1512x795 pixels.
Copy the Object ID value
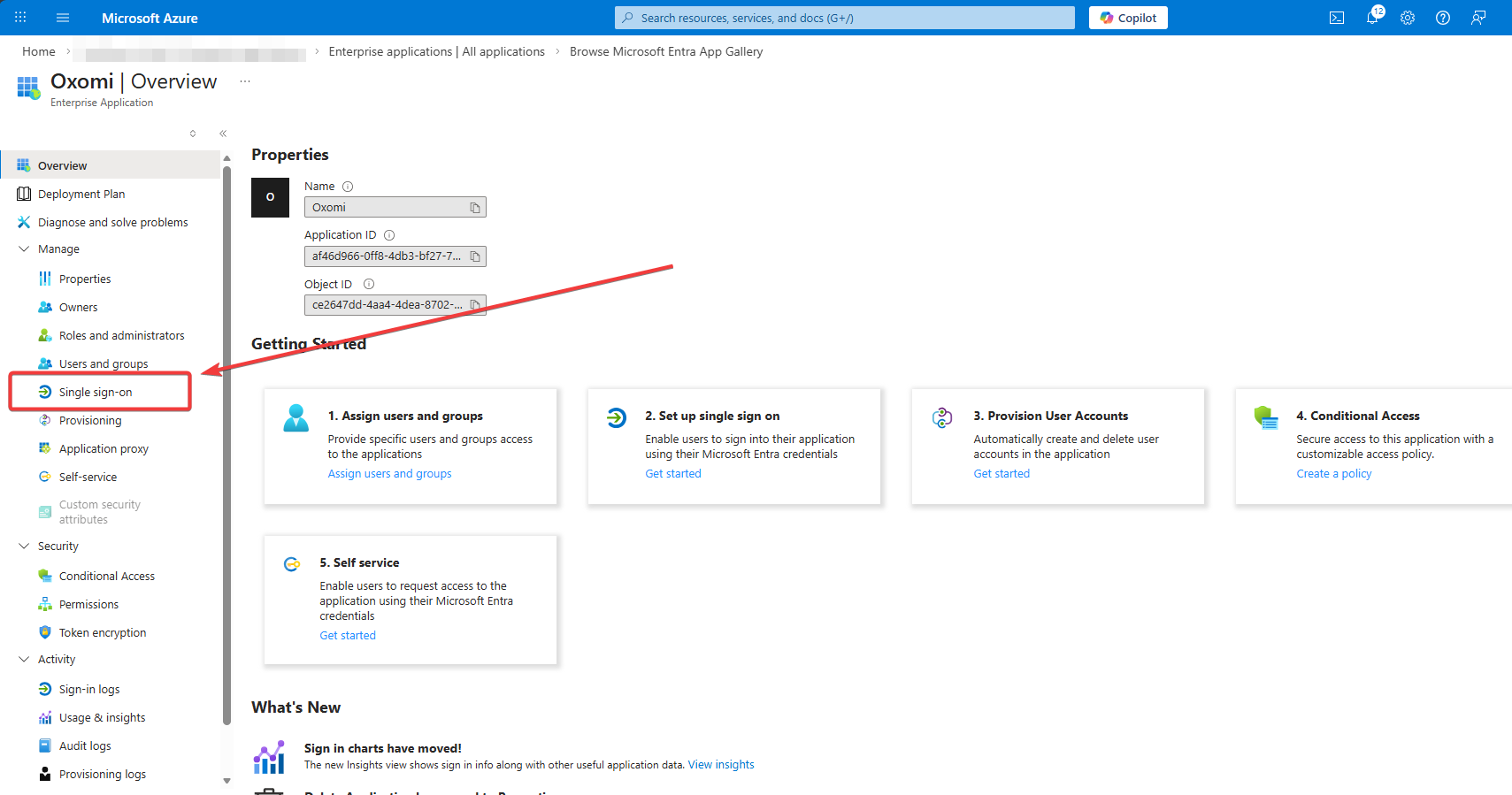point(475,305)
